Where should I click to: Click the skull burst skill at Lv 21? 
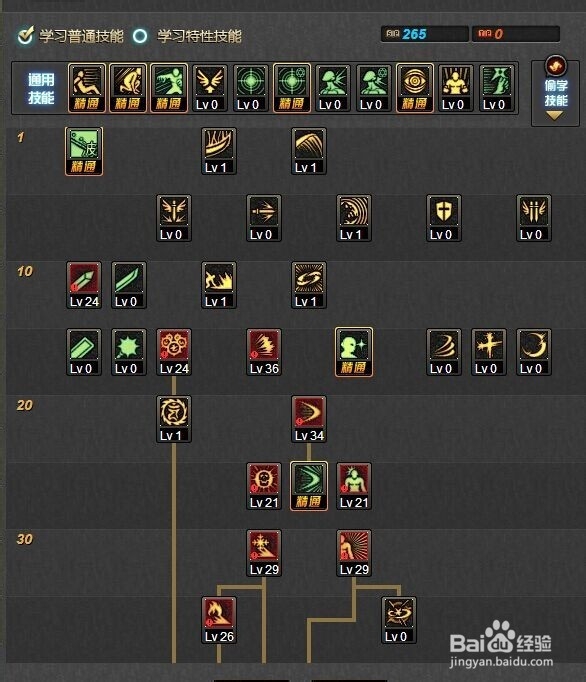264,486
